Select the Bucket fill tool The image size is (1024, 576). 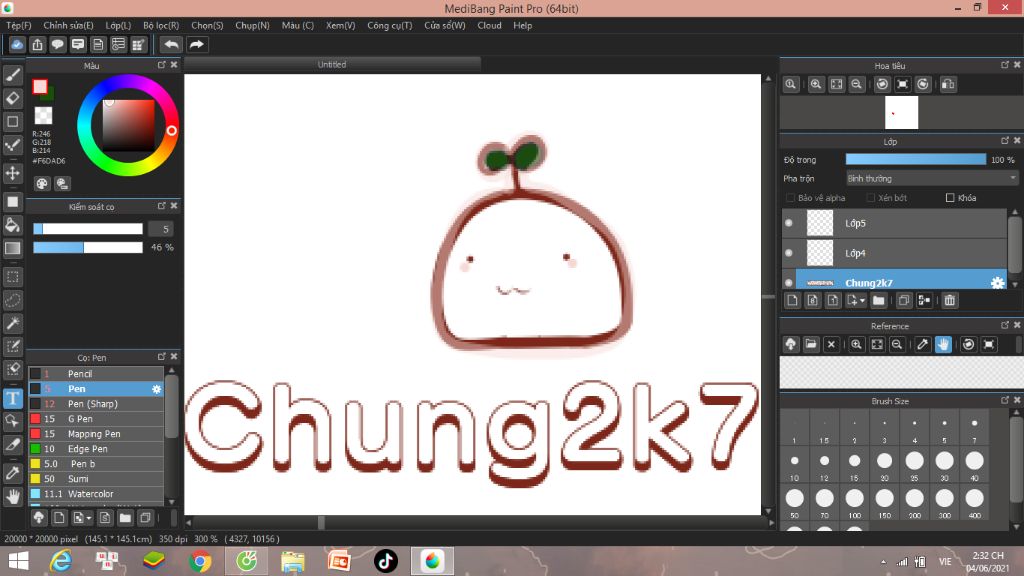click(12, 225)
